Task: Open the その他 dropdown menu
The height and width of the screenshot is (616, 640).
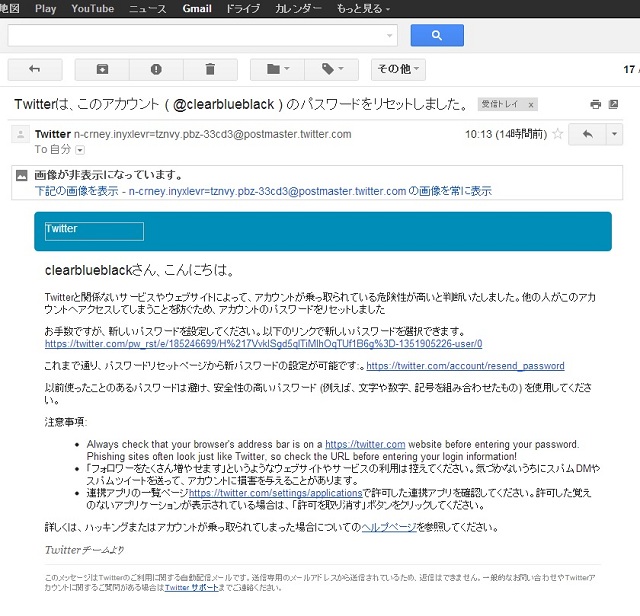Action: click(398, 69)
